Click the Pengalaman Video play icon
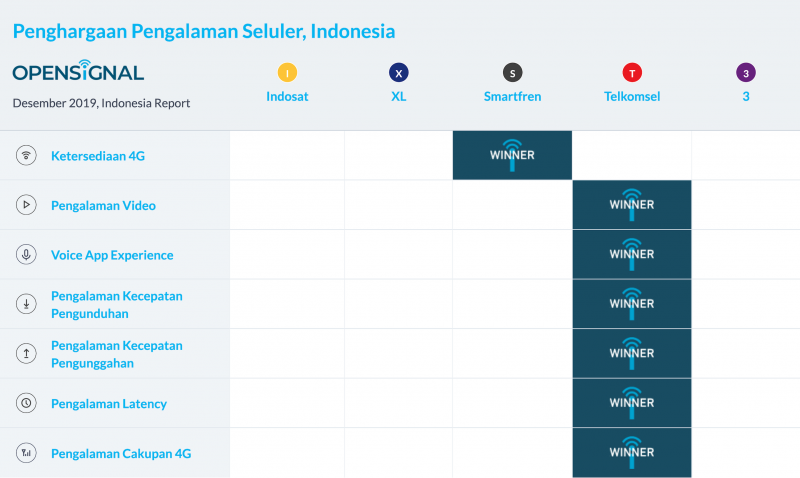This screenshot has width=800, height=478. (x=26, y=205)
